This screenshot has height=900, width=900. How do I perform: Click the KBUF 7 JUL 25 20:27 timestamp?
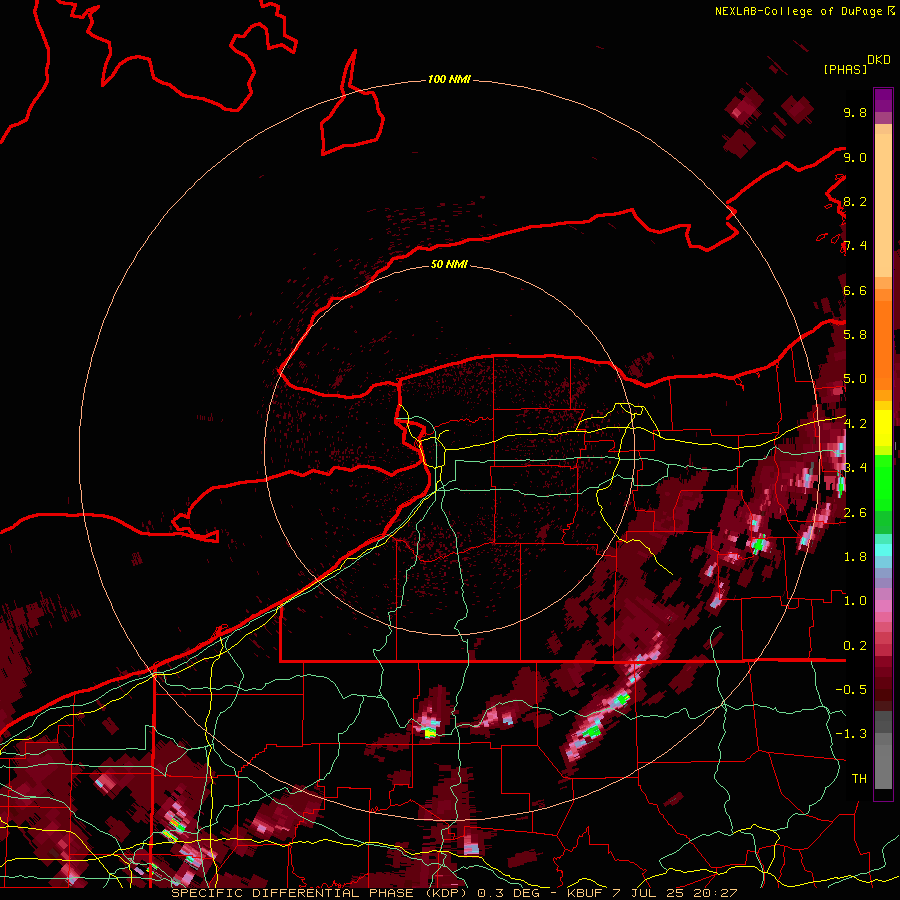pyautogui.click(x=652, y=893)
